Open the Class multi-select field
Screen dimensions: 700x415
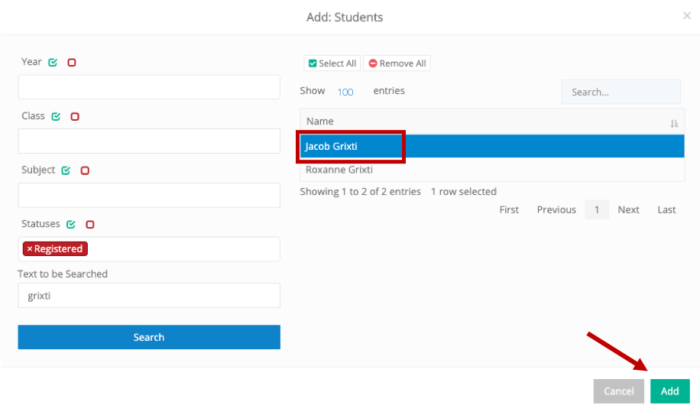[x=149, y=141]
